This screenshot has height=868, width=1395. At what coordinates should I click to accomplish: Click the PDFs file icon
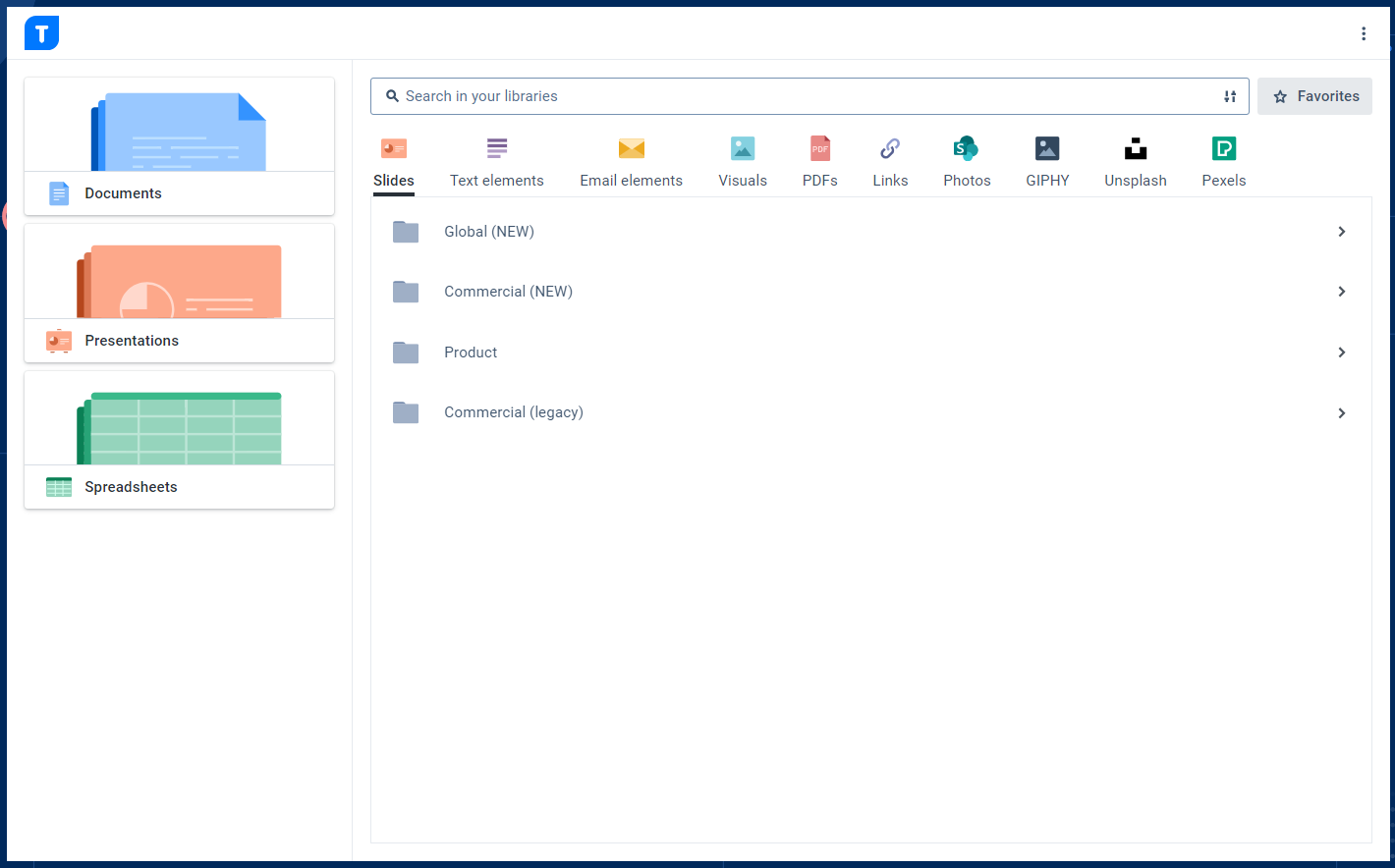tap(820, 148)
